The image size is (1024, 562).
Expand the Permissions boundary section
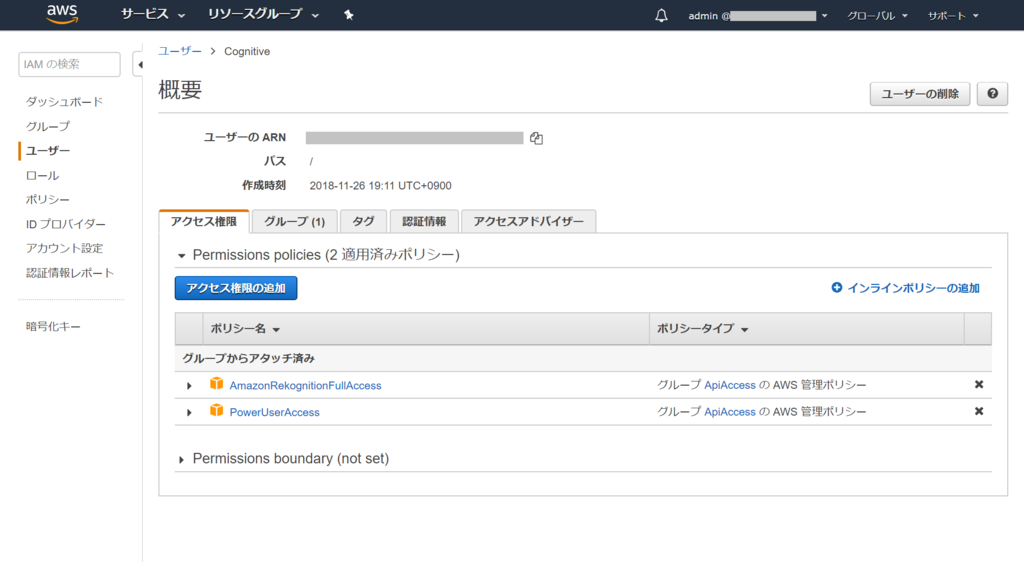182,460
